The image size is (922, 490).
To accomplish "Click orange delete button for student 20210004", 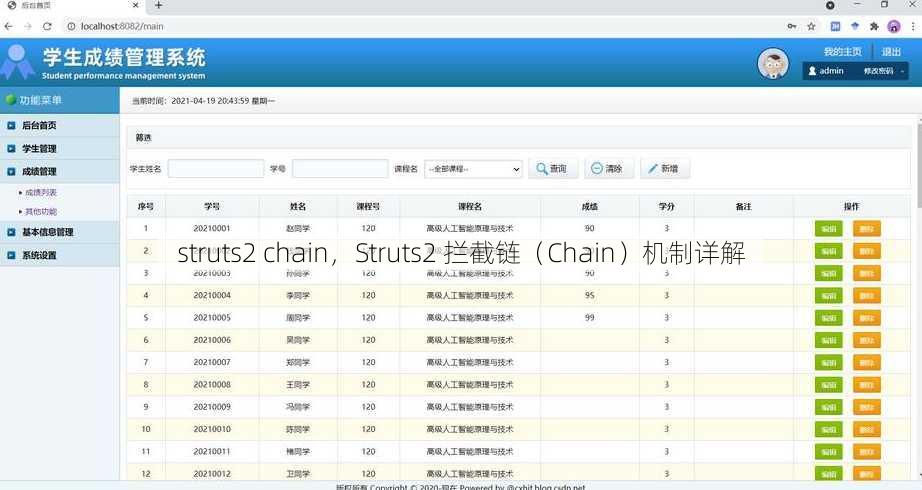I will tap(867, 295).
